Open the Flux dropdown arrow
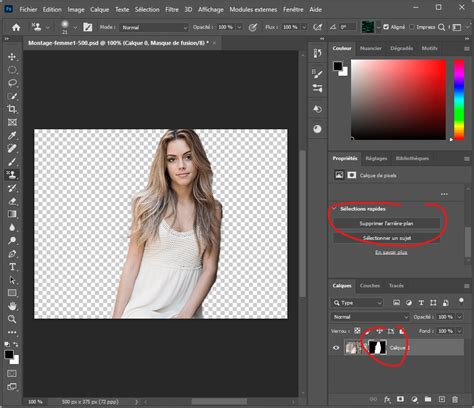Image resolution: width=474 pixels, height=408 pixels. point(304,27)
